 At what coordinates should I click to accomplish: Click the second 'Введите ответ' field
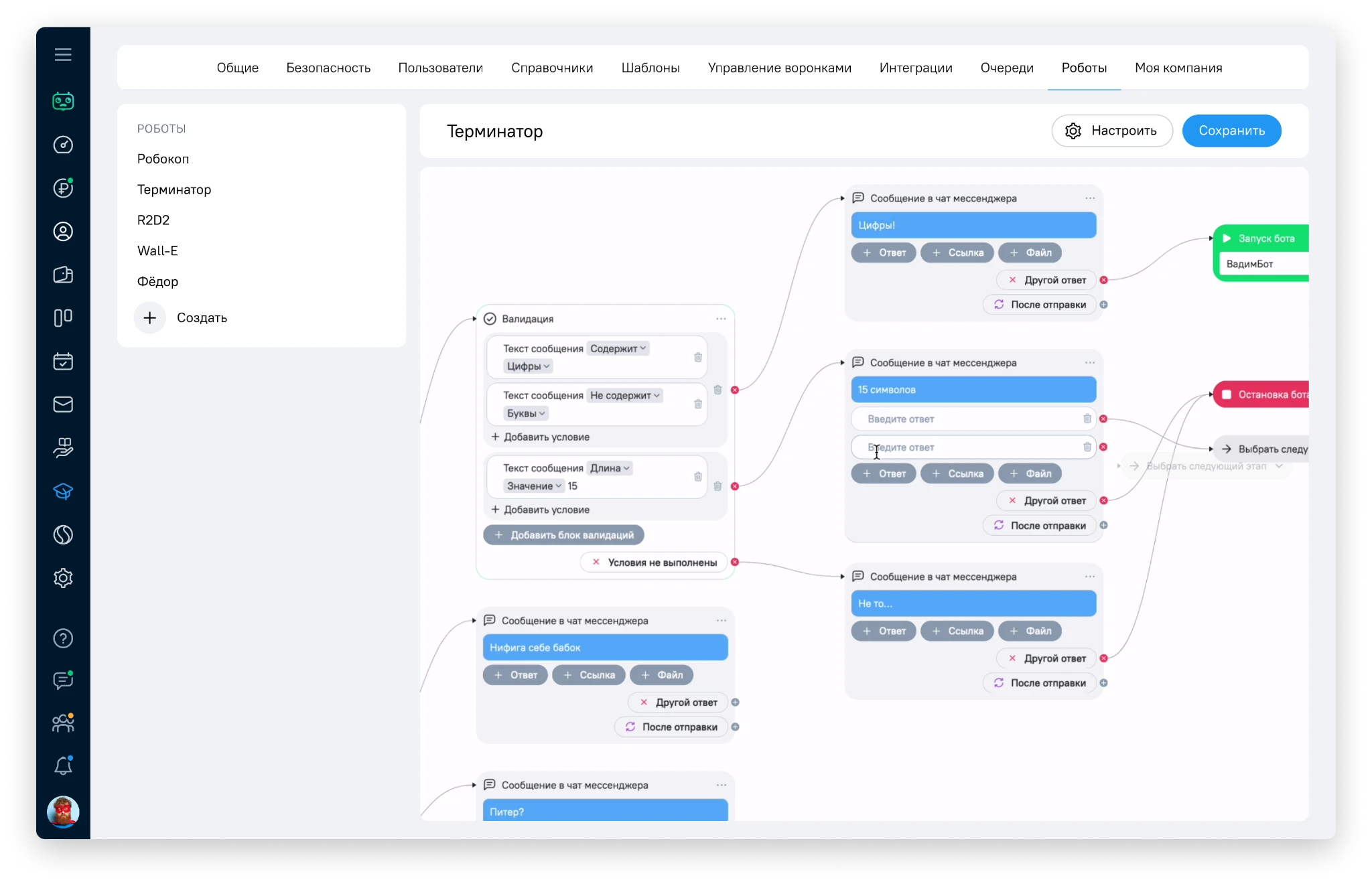[965, 447]
